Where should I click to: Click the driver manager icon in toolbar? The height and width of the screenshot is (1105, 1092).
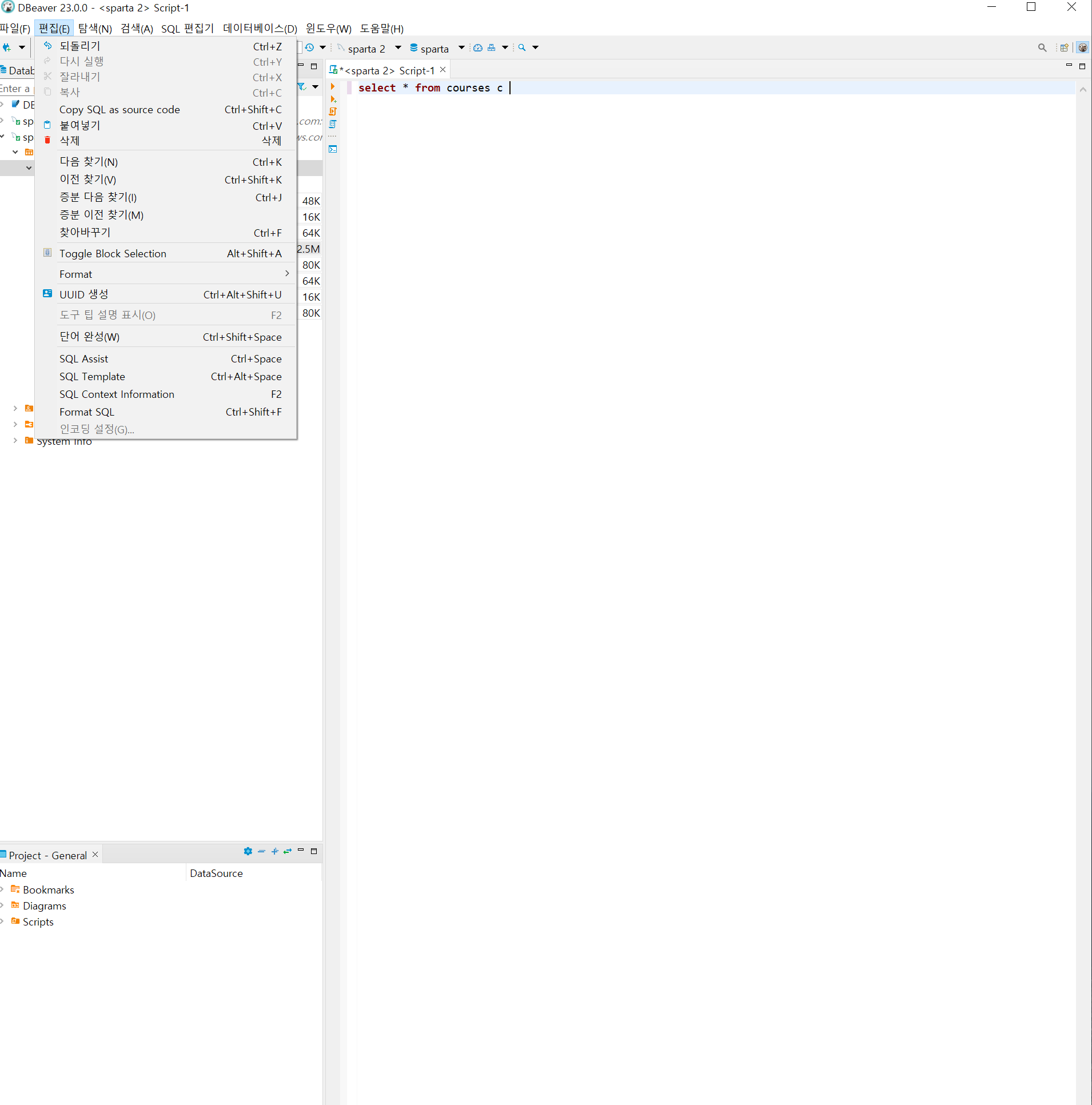(491, 47)
